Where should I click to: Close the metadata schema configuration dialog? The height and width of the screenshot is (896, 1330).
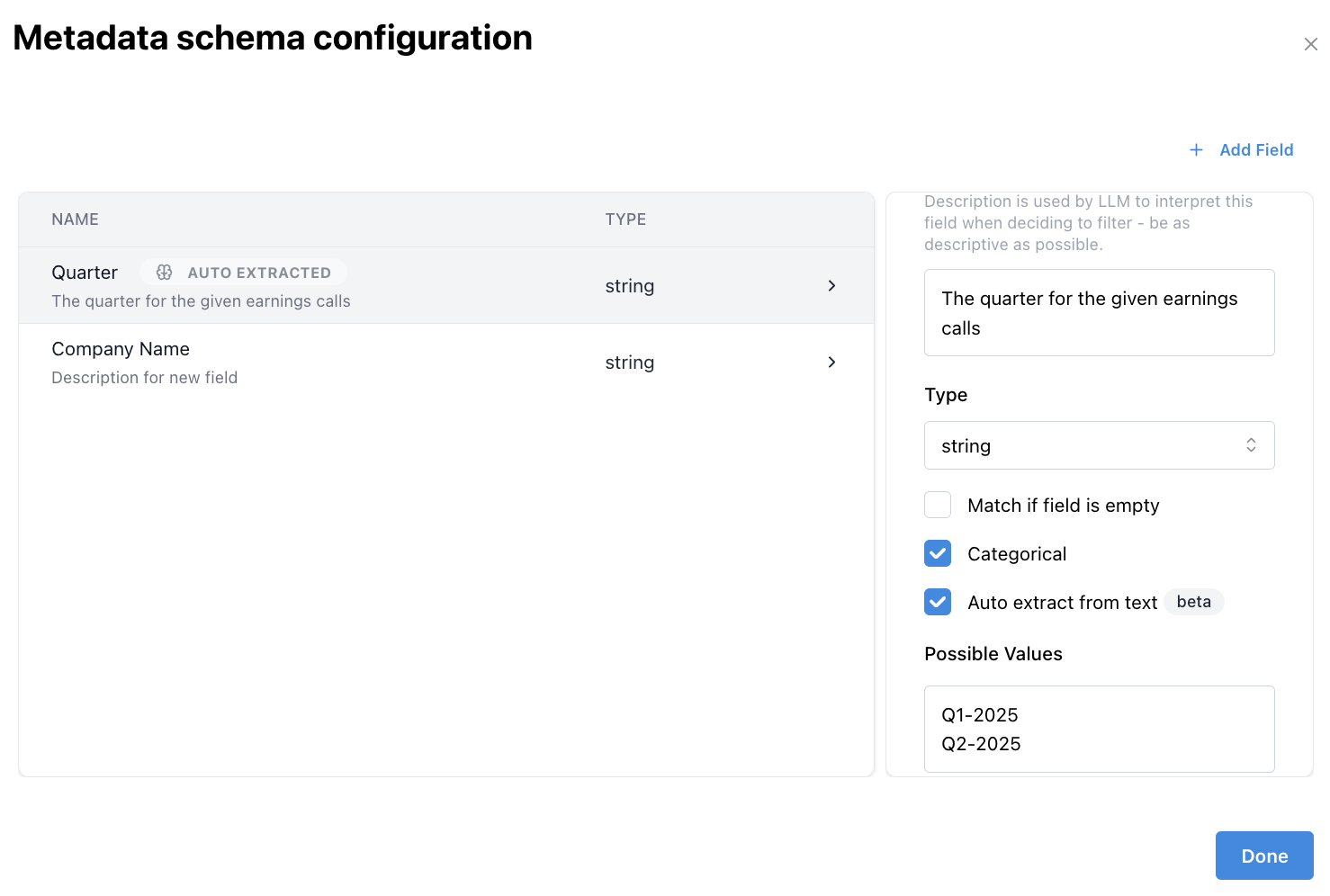pyautogui.click(x=1310, y=44)
